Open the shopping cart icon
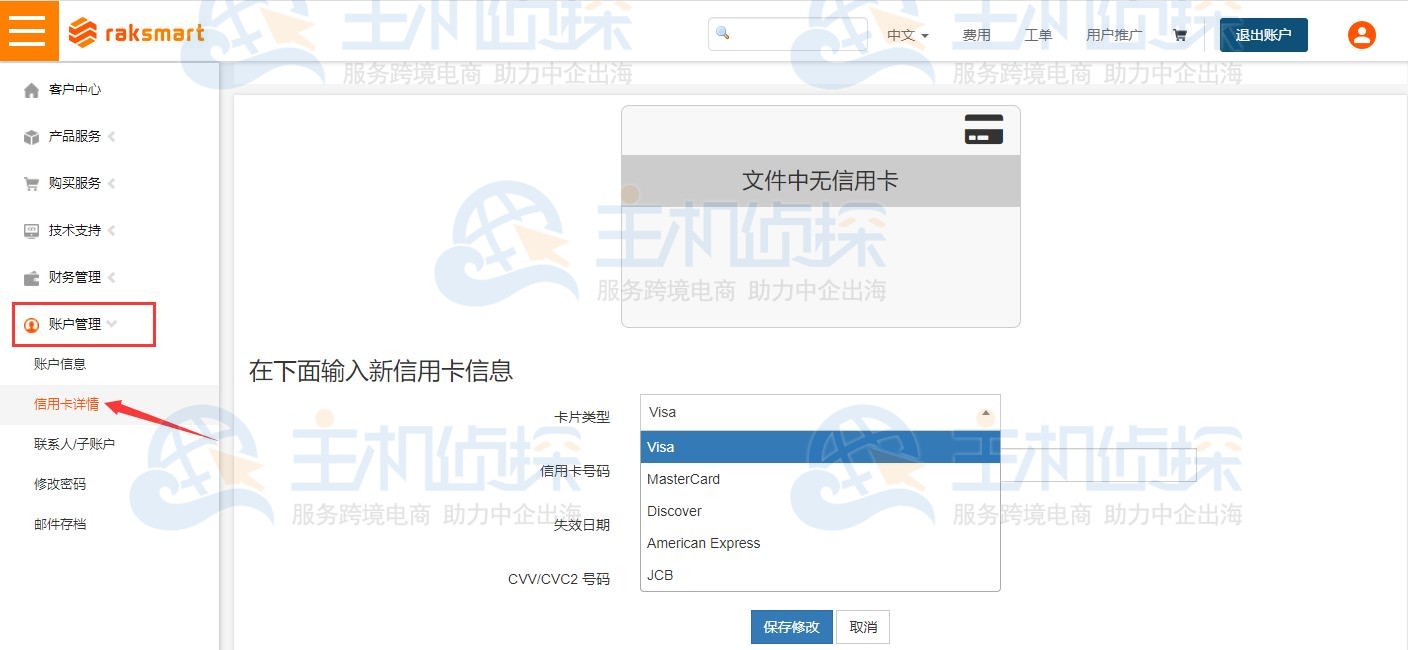This screenshot has width=1408, height=650. (1180, 35)
